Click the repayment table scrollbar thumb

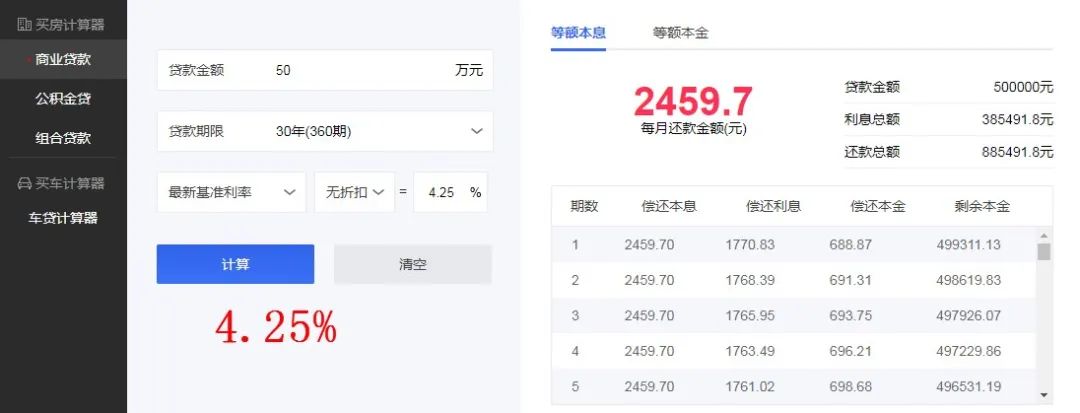pos(1044,251)
